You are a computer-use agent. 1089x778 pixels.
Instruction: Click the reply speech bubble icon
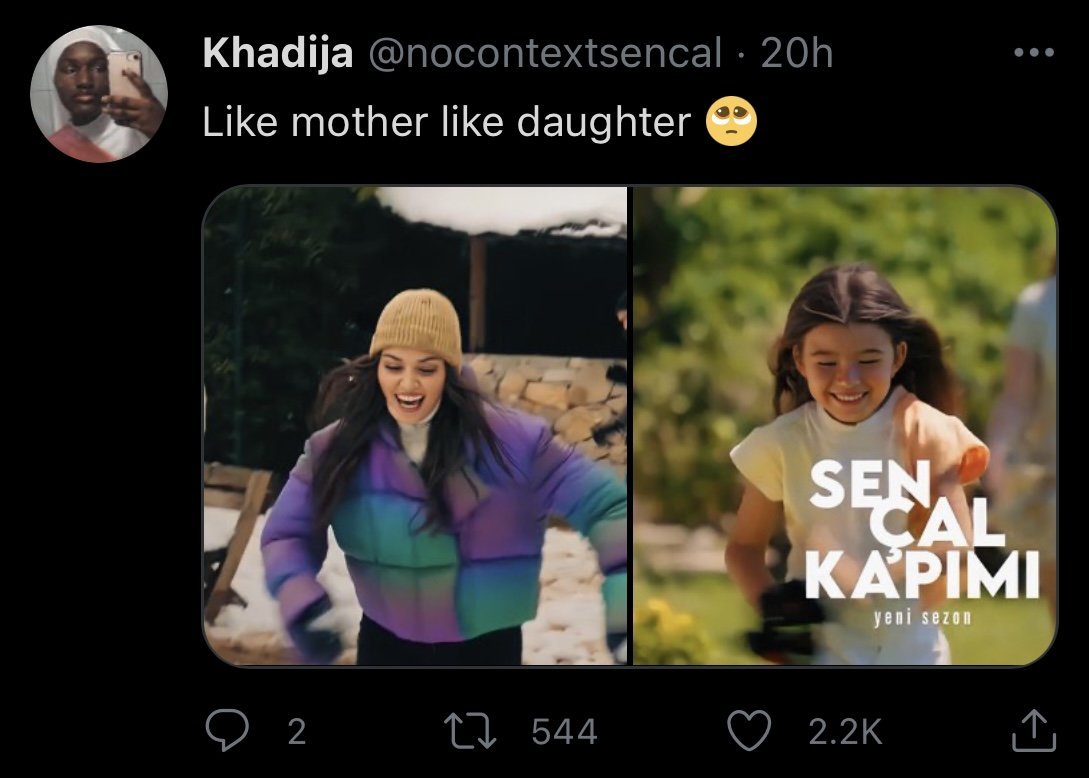(x=227, y=731)
